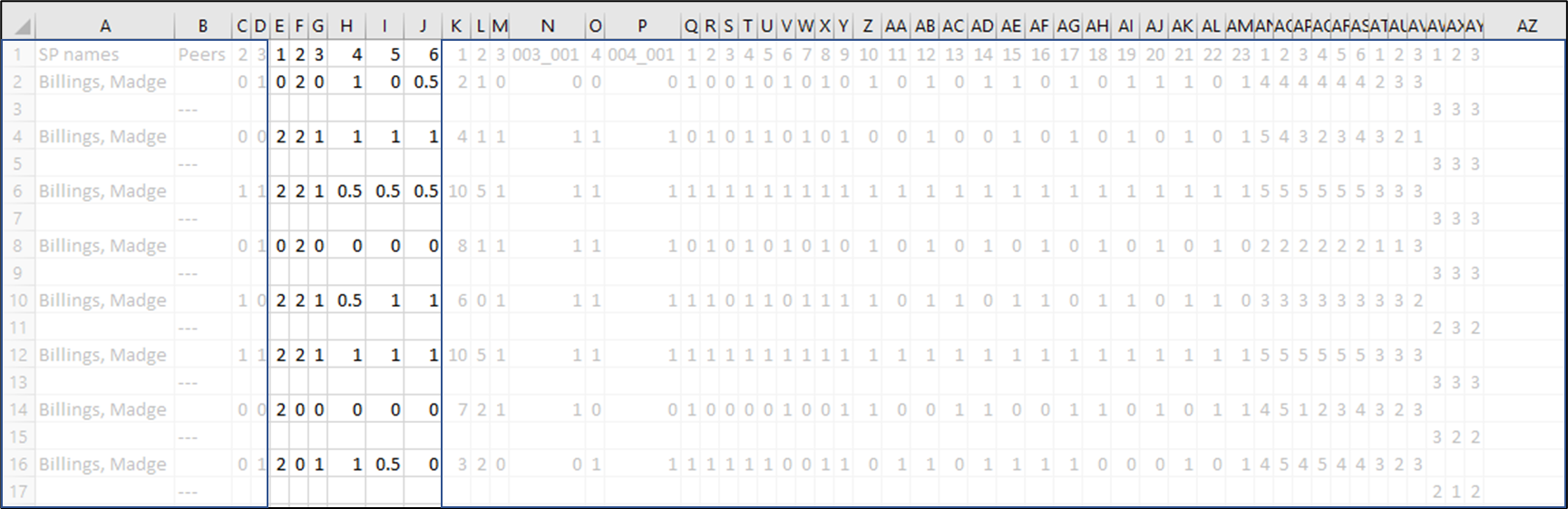
Task: Select column AZ header
Action: coord(1526,26)
